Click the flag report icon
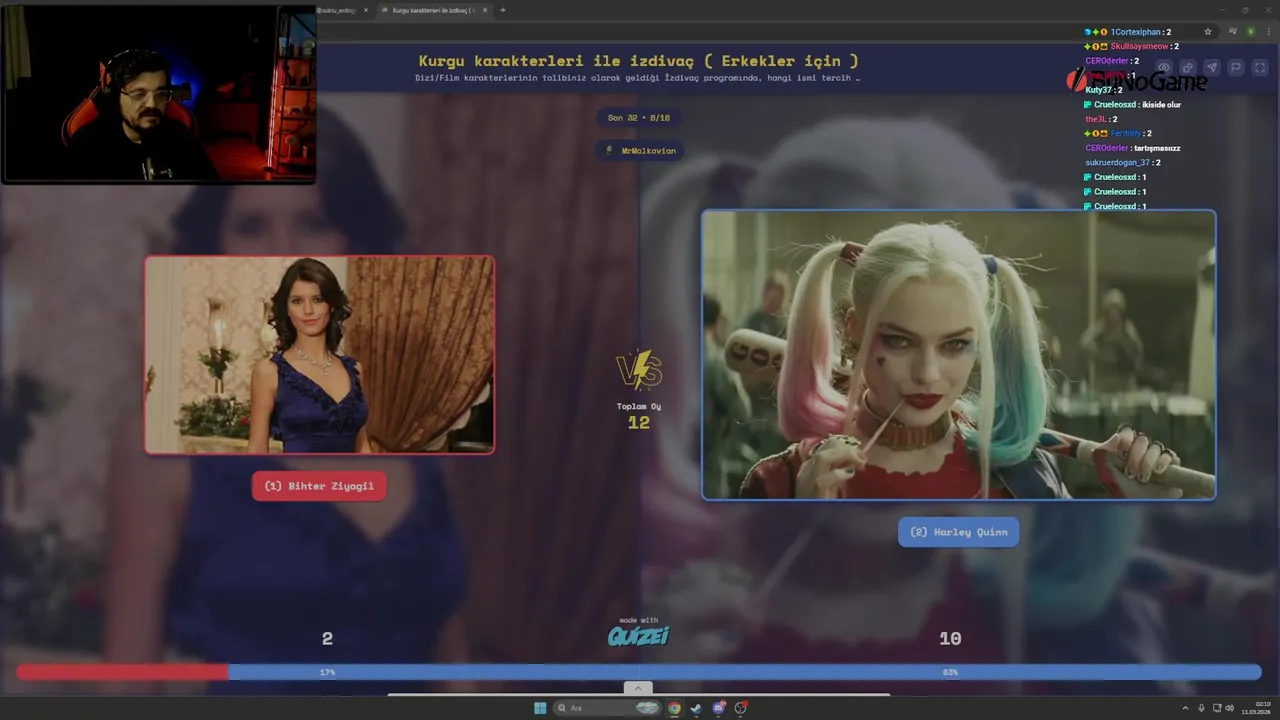1280x720 pixels. (1235, 68)
